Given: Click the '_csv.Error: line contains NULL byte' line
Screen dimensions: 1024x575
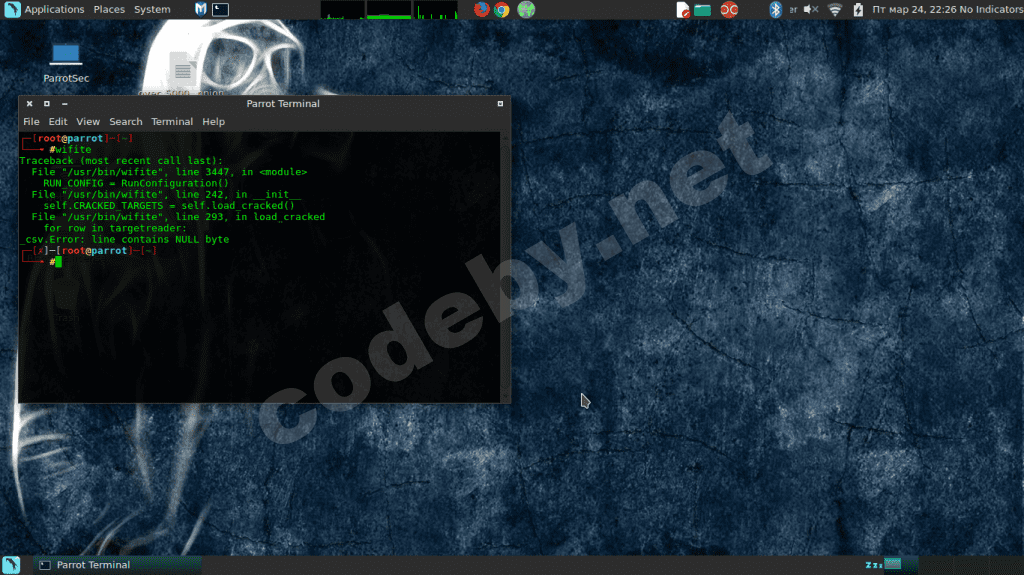Looking at the screenshot, I should click(x=125, y=239).
